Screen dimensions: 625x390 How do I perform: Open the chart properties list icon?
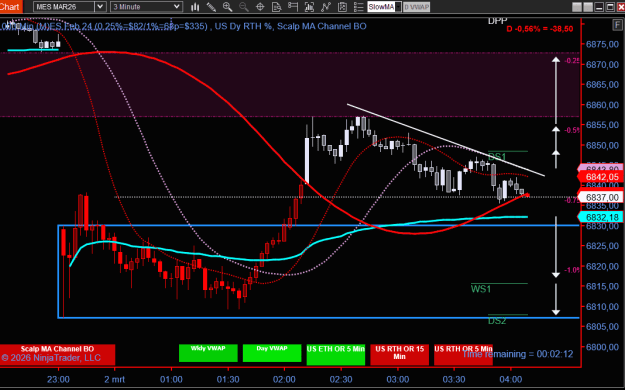click(x=358, y=7)
